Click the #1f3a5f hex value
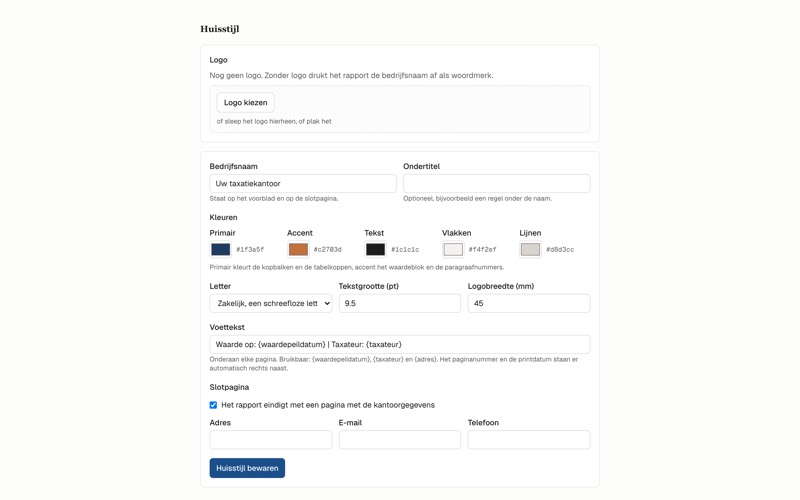This screenshot has width=800, height=500. pyautogui.click(x=250, y=250)
